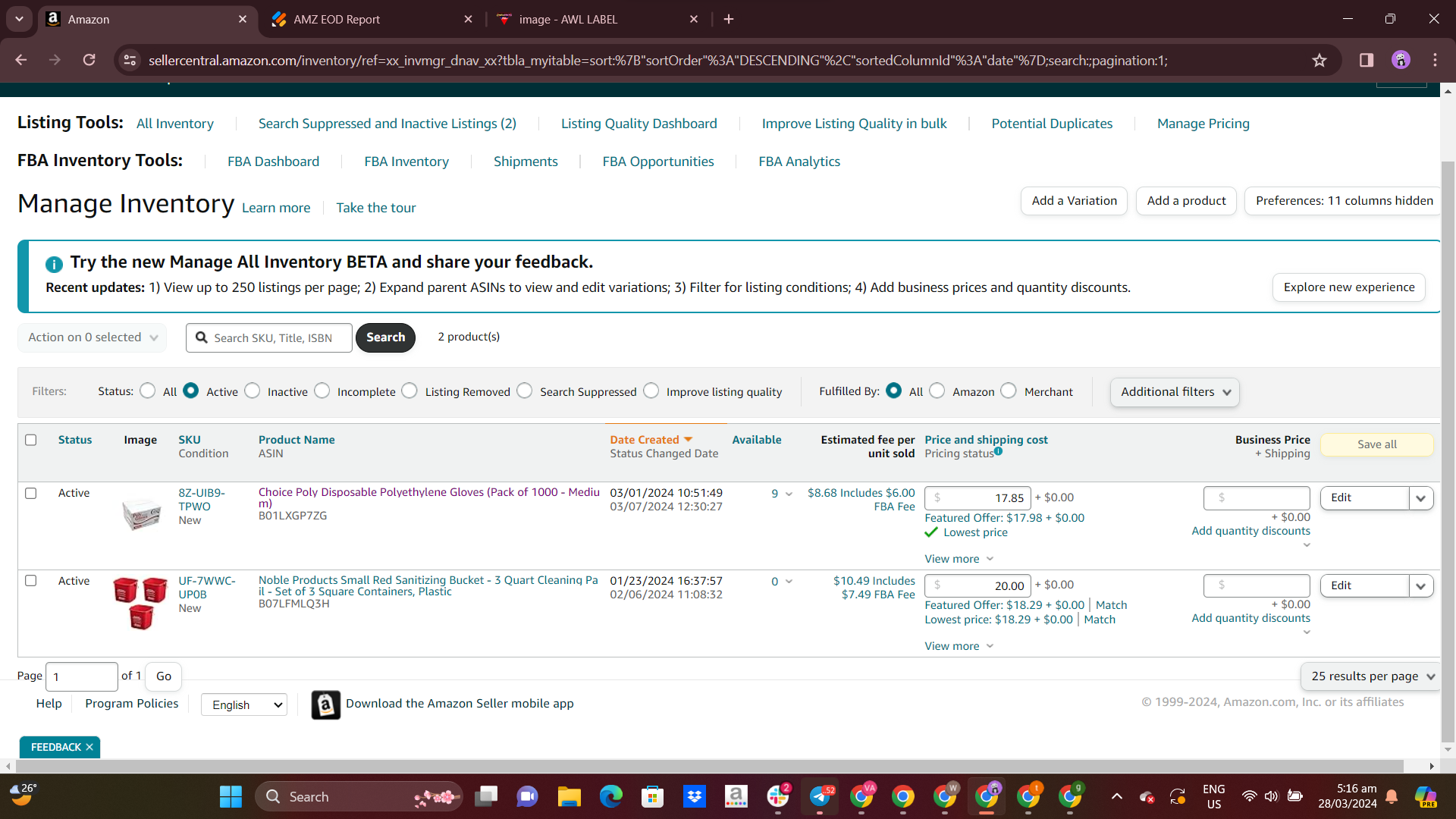Filter Fulfilled By Amazon
The image size is (1456, 819).
[937, 391]
